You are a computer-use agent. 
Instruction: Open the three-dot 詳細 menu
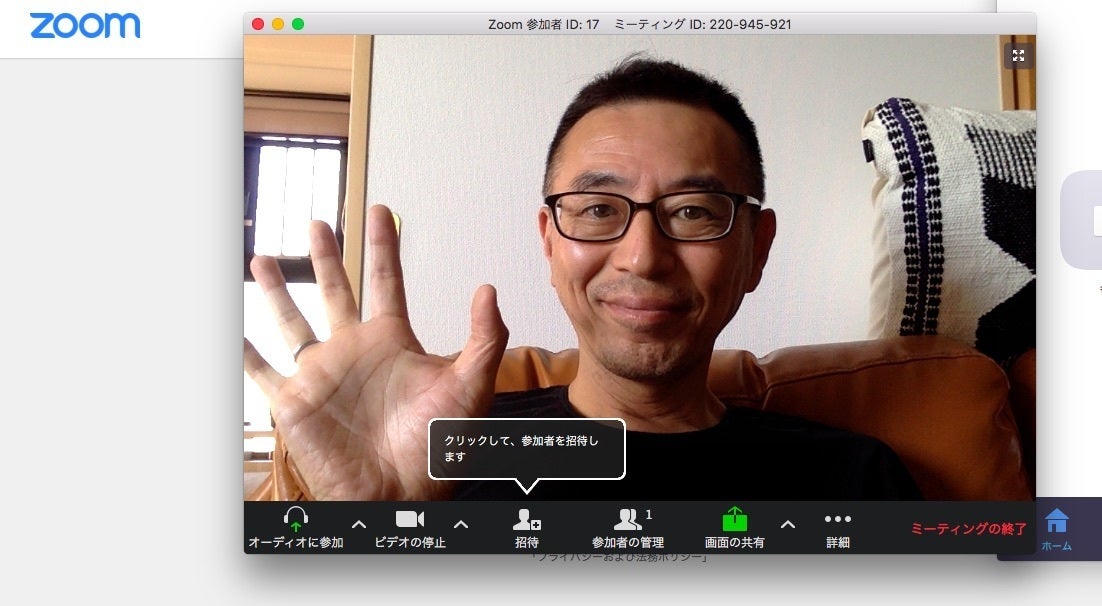pos(838,519)
